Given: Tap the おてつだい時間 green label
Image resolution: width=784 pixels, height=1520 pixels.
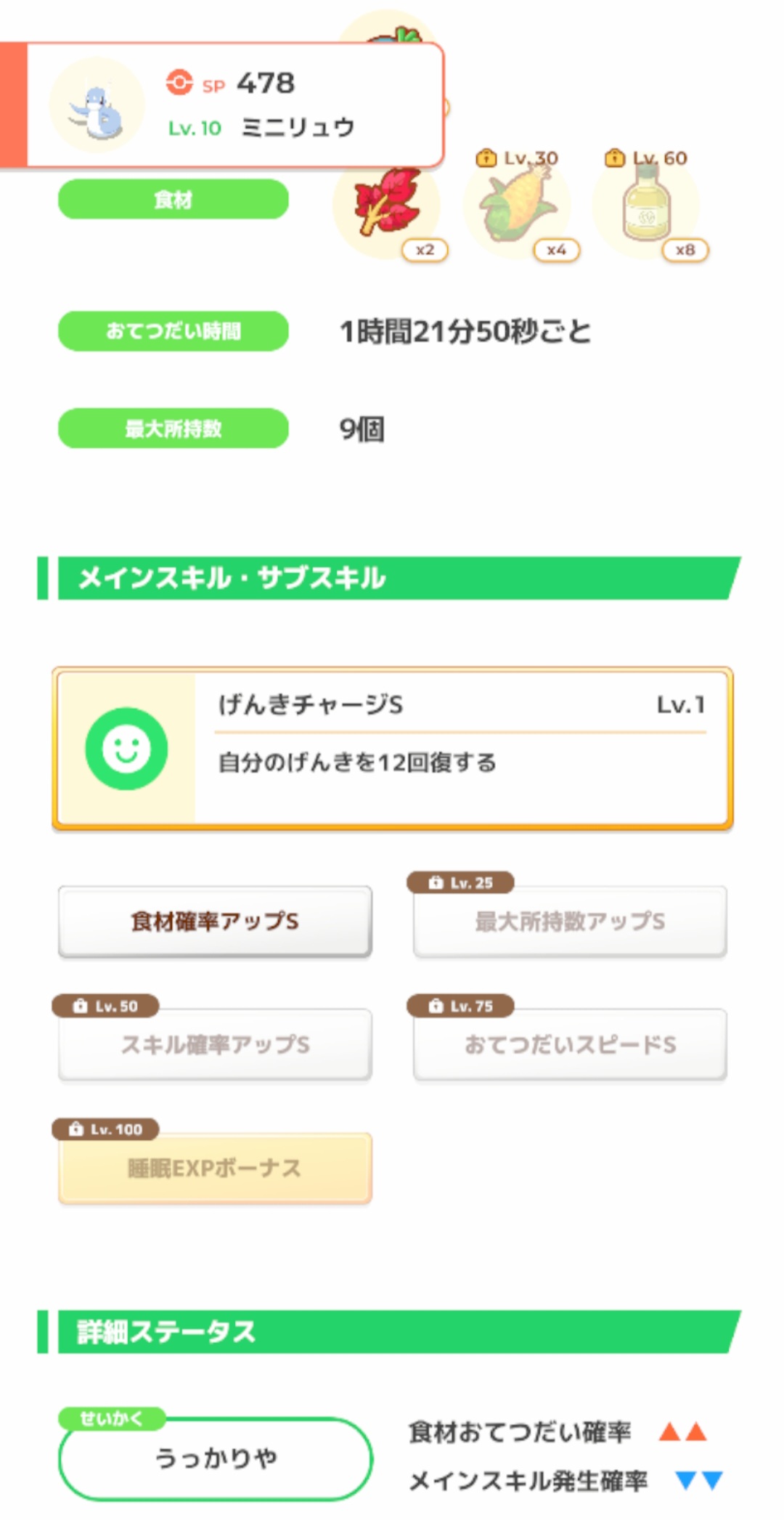Looking at the screenshot, I should pyautogui.click(x=173, y=331).
